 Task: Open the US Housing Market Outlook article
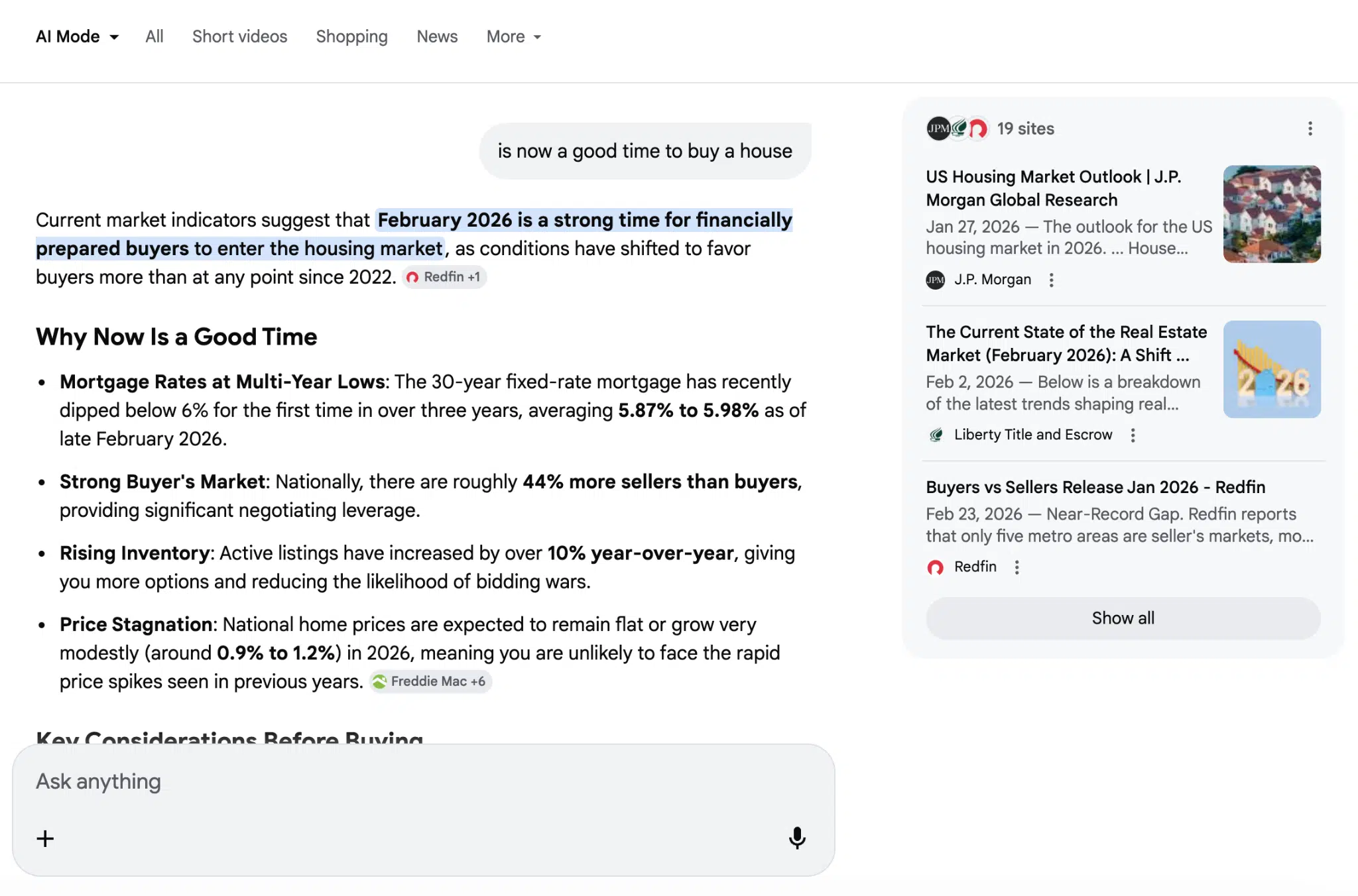coord(1054,188)
